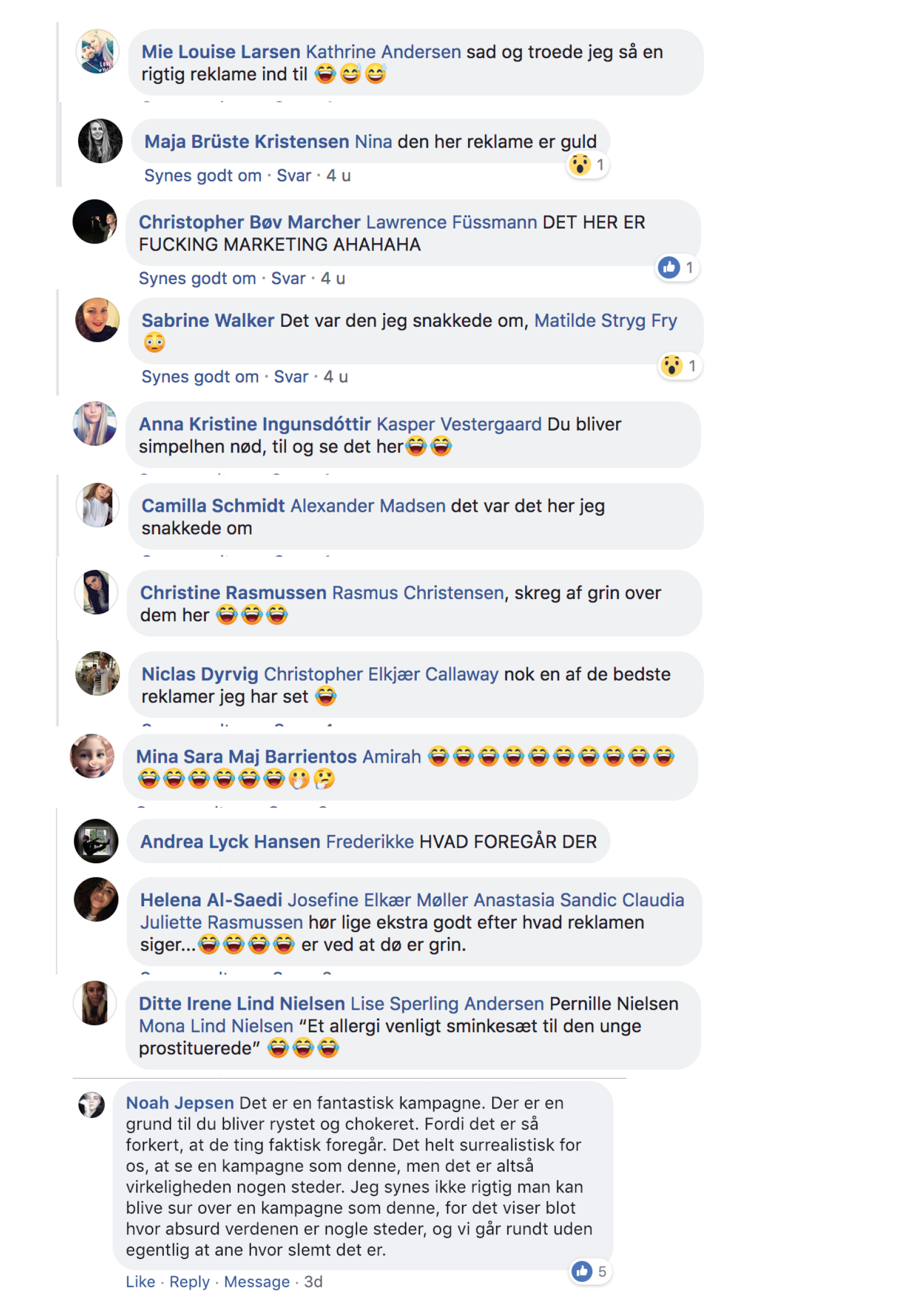Click Svar under Sabrine Walker's comment
The image size is (924, 1307).
[x=290, y=377]
